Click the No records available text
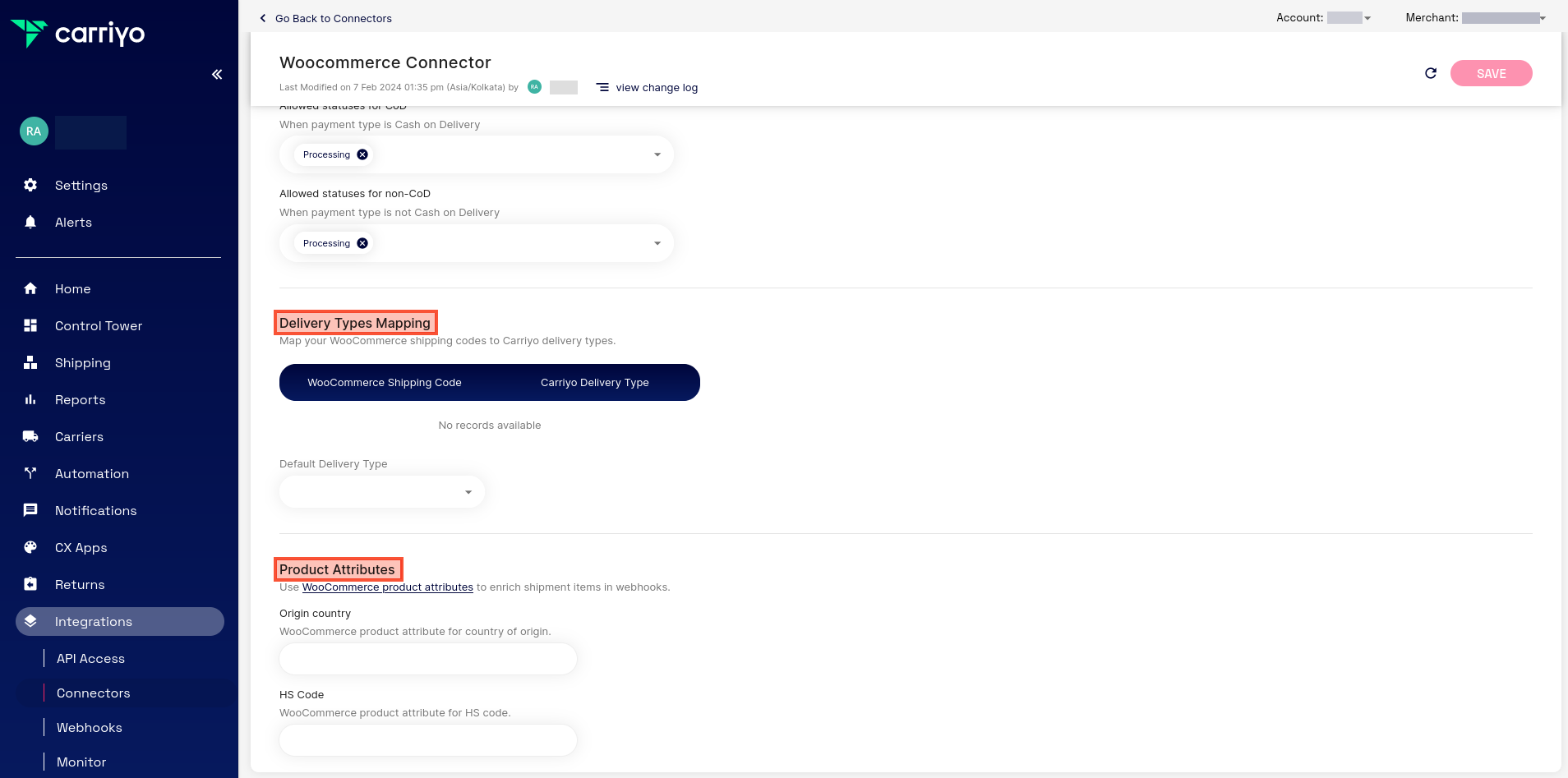This screenshot has width=1568, height=778. [x=490, y=425]
